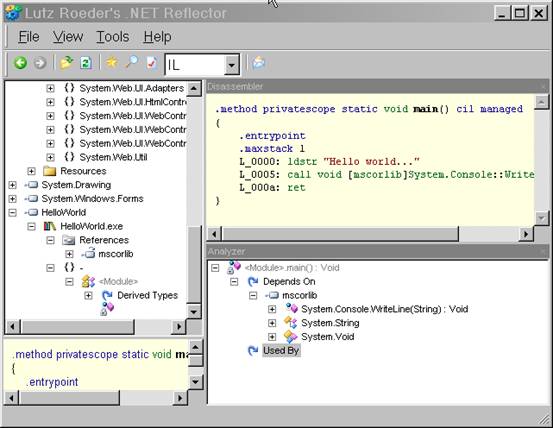Click the Refresh toolbar icon
This screenshot has height=428, width=553.
[86, 63]
